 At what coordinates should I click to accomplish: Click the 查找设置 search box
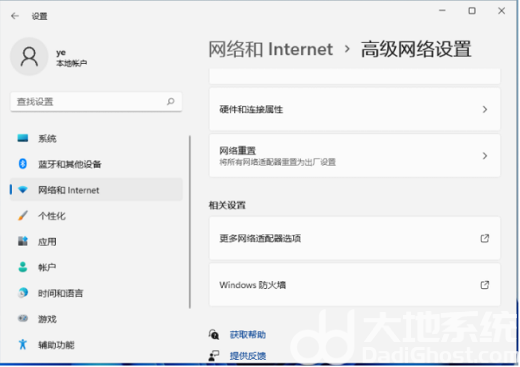point(96,102)
